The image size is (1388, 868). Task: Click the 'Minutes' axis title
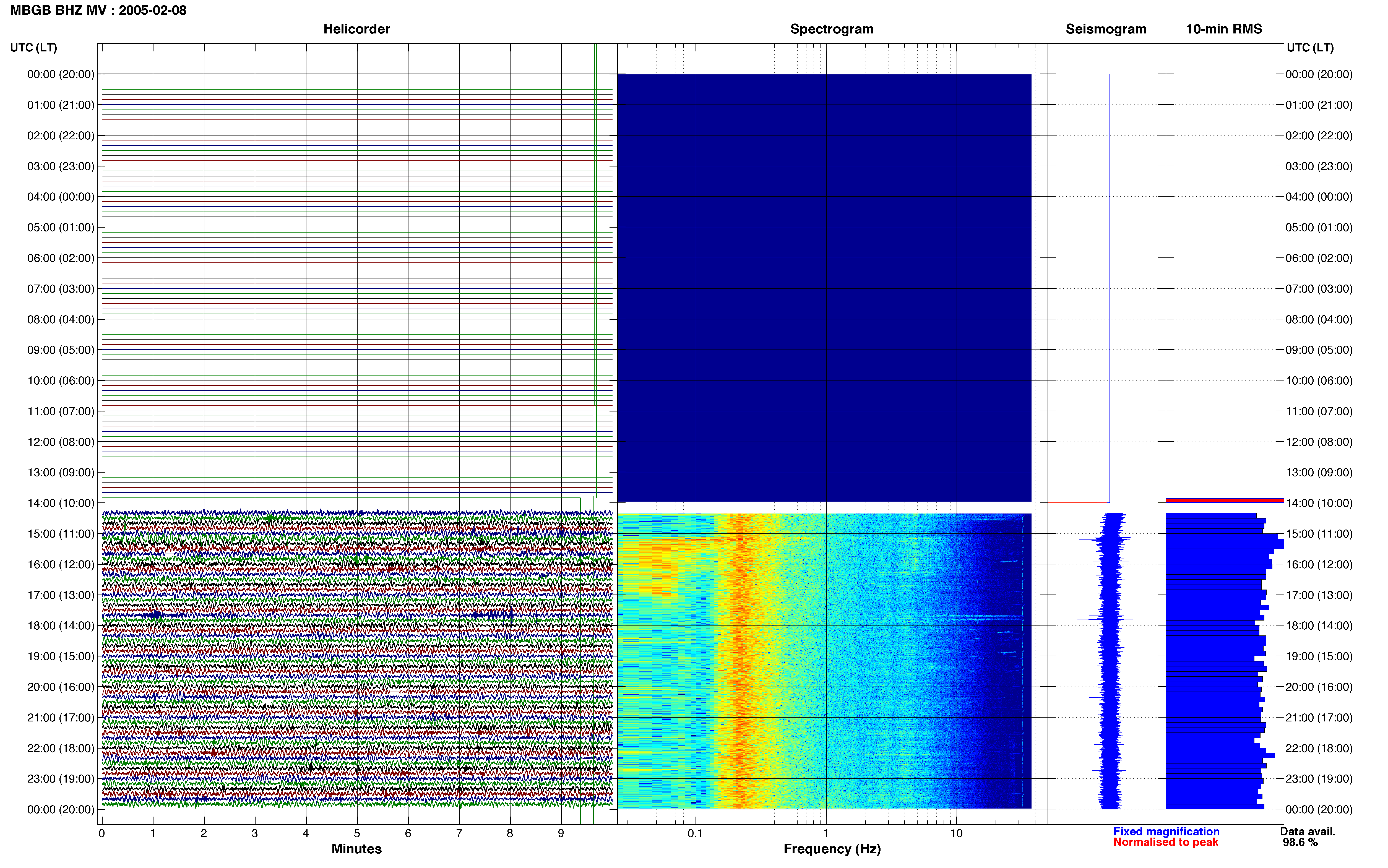tap(356, 849)
